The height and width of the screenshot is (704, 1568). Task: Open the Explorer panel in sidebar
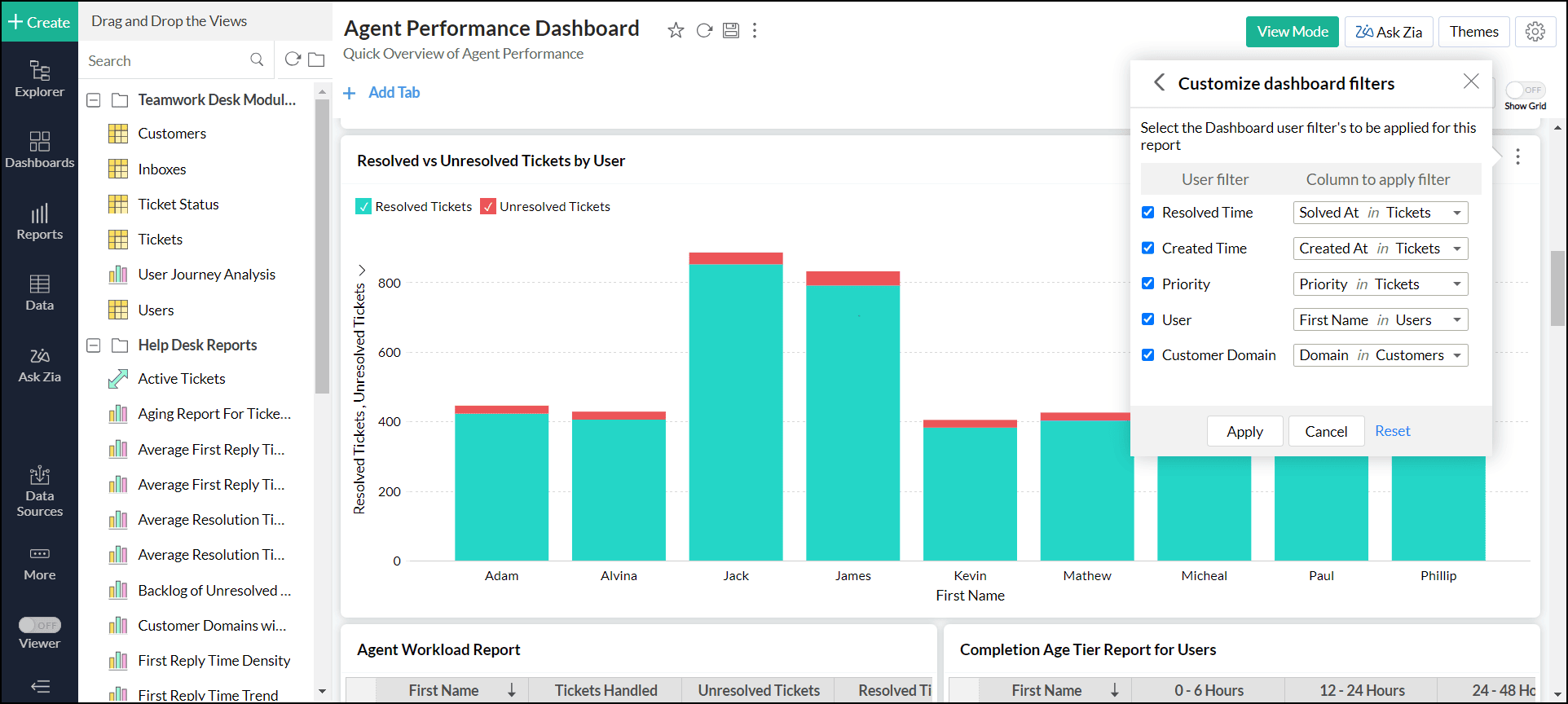tap(39, 79)
